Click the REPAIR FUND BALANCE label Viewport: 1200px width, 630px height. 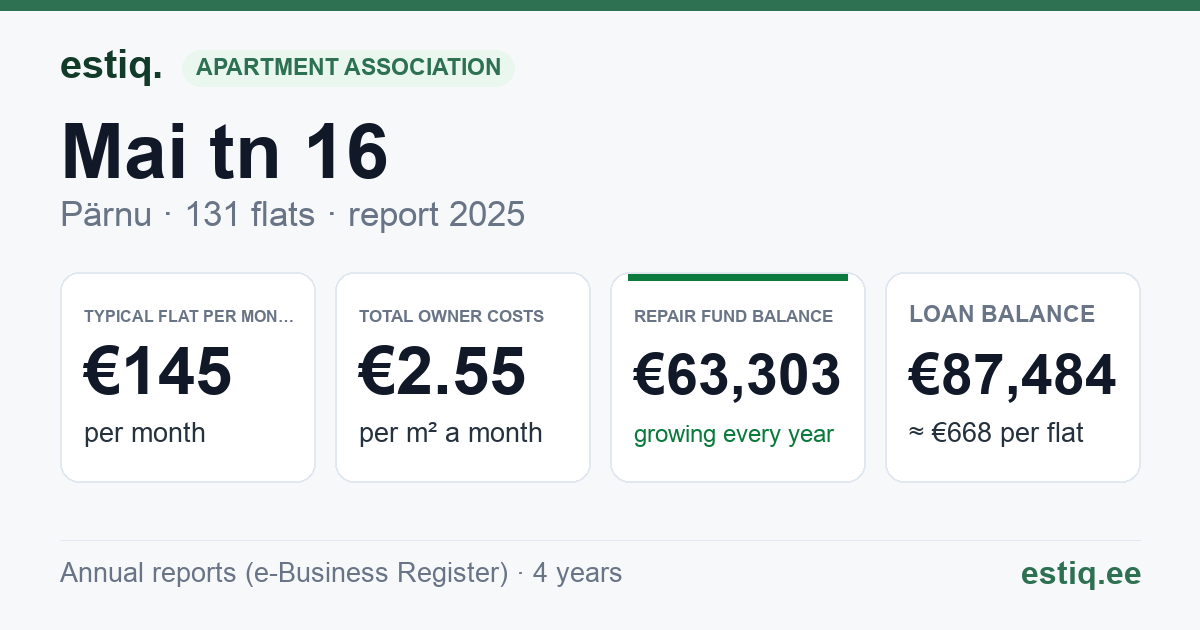coord(733,317)
